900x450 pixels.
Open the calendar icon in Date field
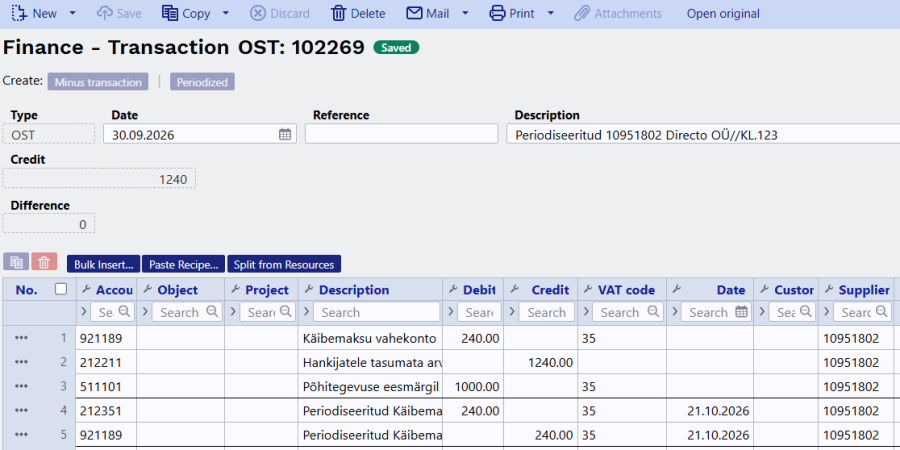coord(285,135)
